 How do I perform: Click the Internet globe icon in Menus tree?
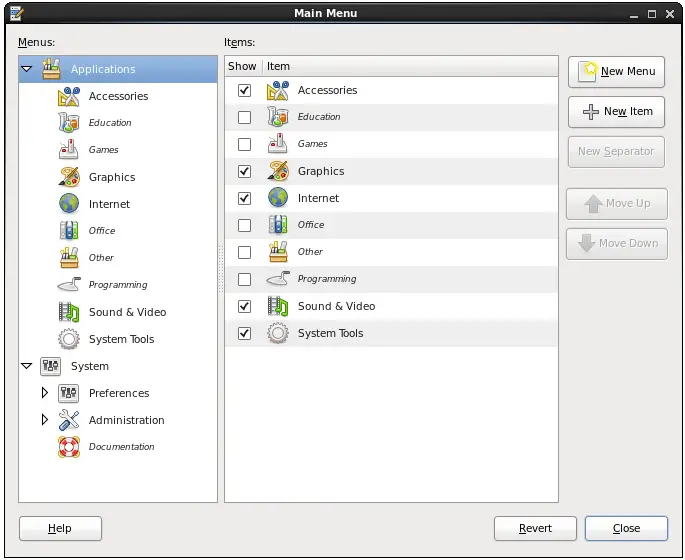click(x=69, y=204)
